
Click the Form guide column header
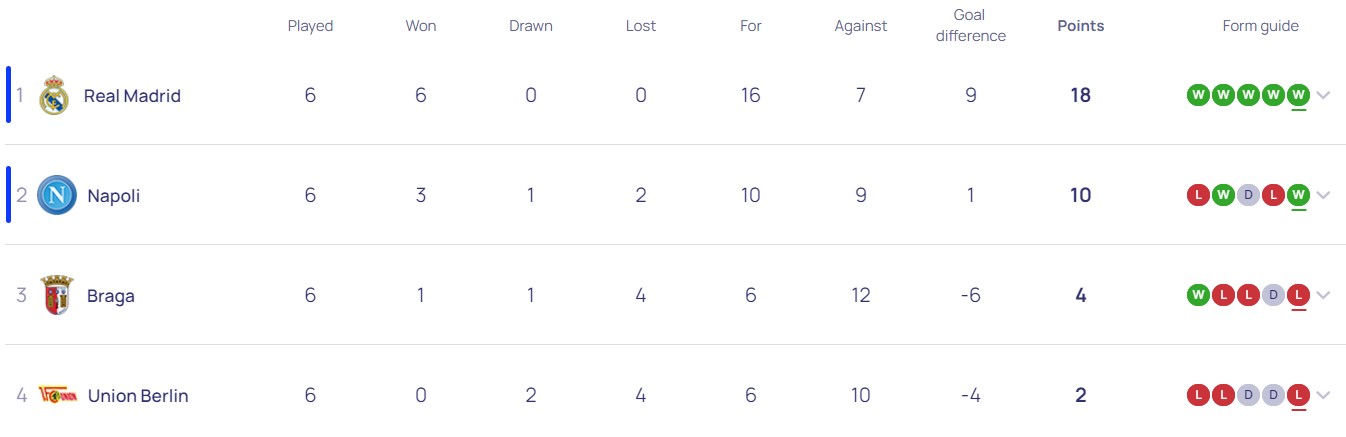coord(1260,27)
